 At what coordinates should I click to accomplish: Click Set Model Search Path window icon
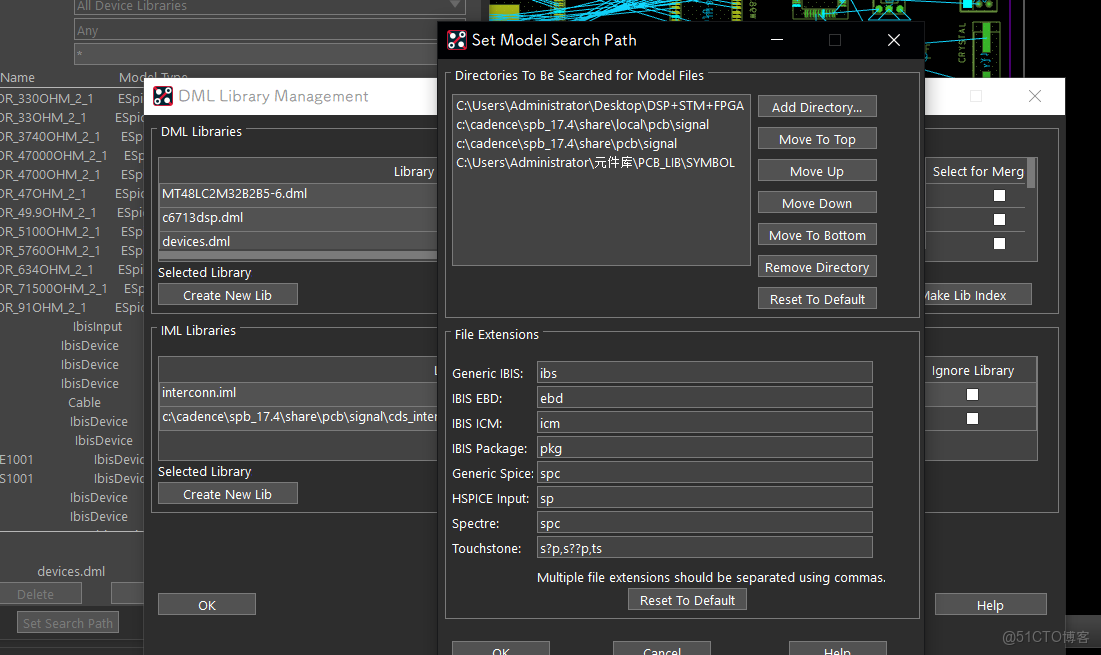pos(456,40)
